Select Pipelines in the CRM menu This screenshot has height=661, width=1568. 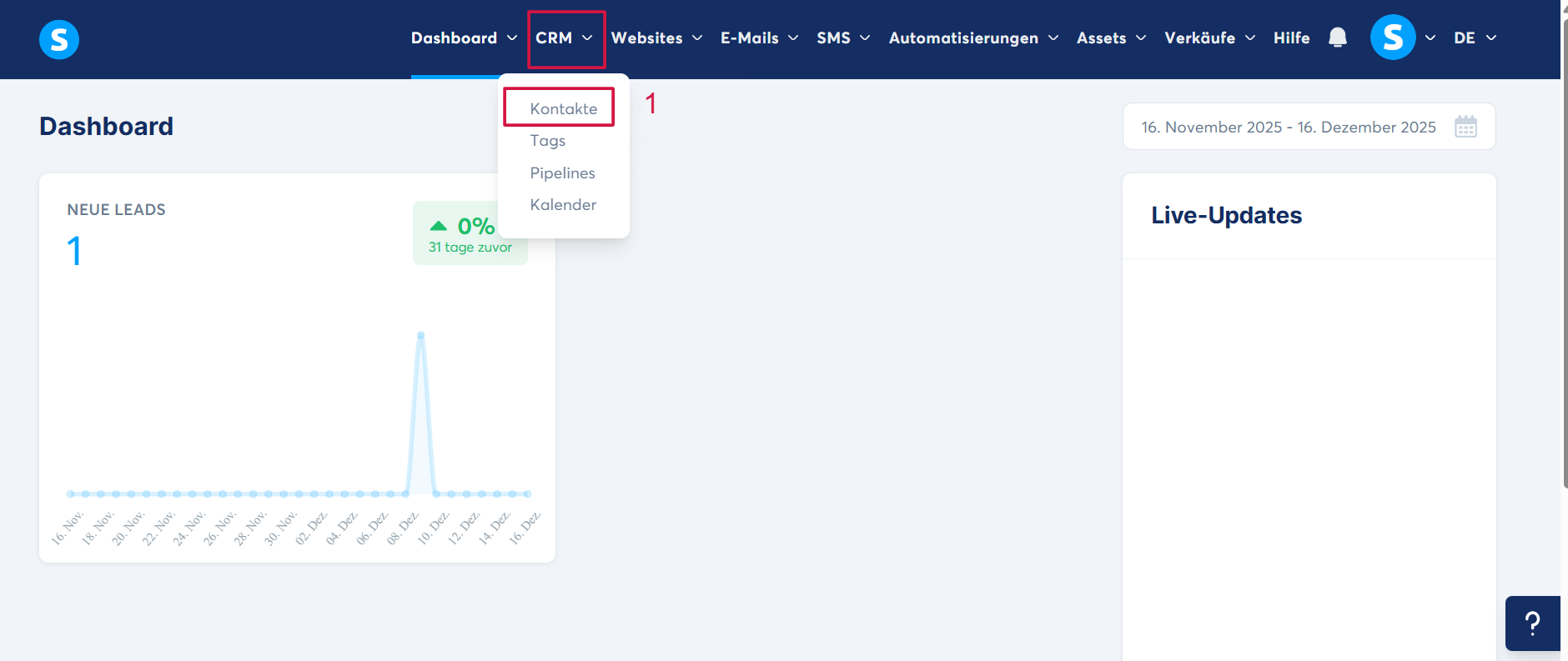tap(563, 173)
